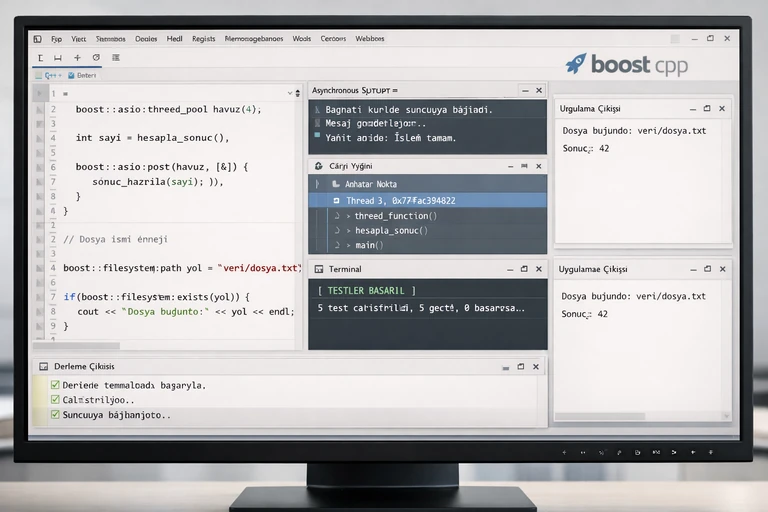
Task: Click the scroll-down arrow in Uygulamae Çıkışsı panel
Action: tap(726, 416)
